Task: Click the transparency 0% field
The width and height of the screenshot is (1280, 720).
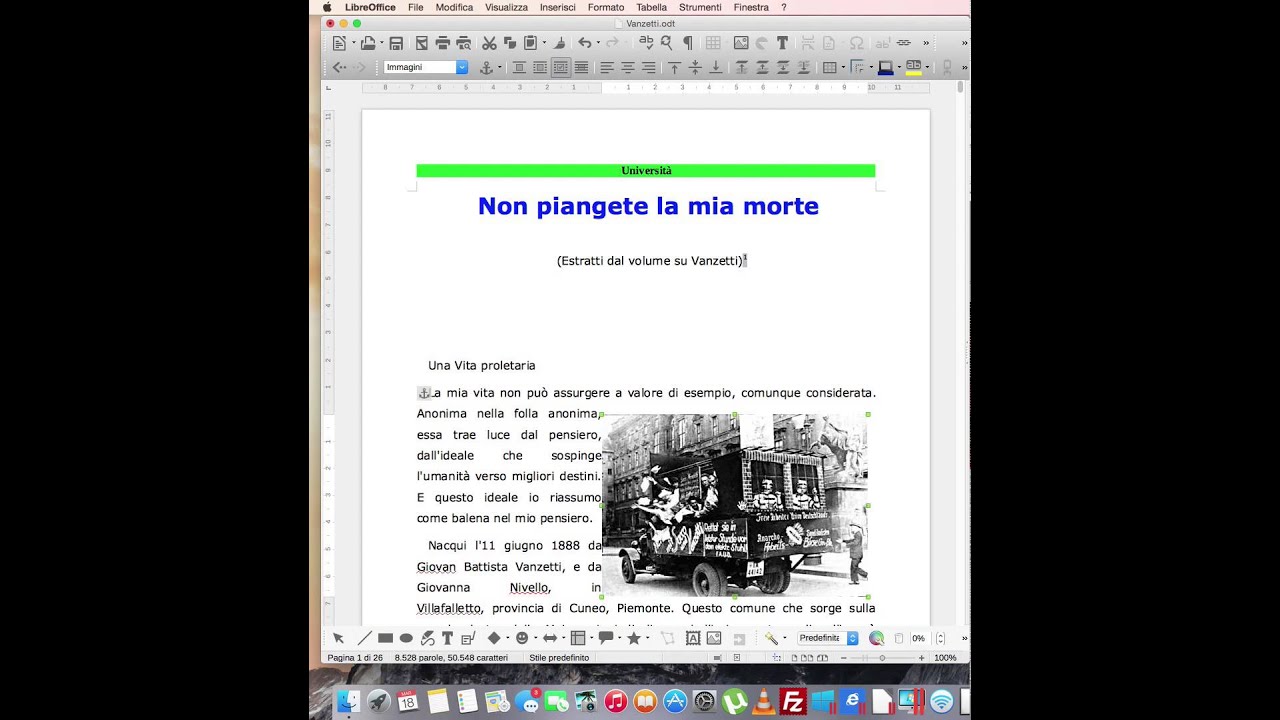Action: coord(920,638)
